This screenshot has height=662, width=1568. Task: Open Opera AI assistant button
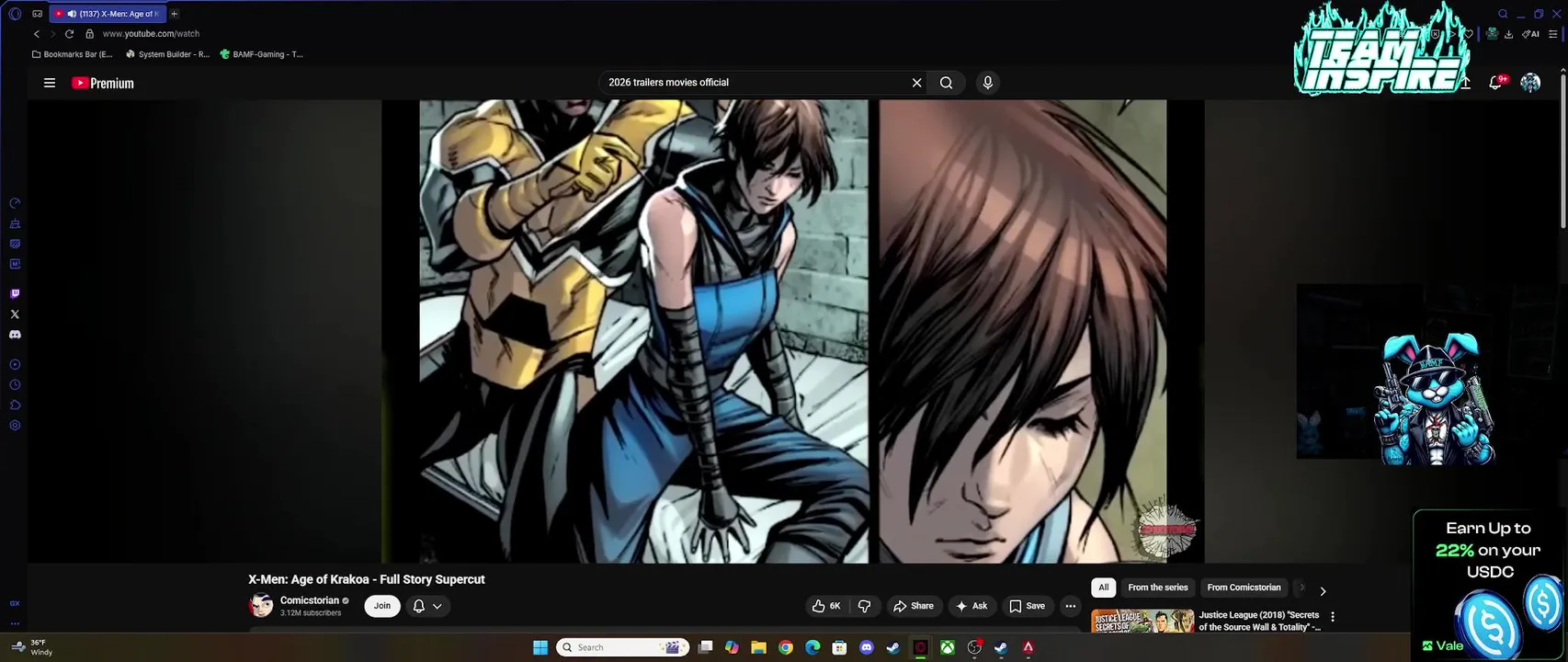tap(1531, 34)
